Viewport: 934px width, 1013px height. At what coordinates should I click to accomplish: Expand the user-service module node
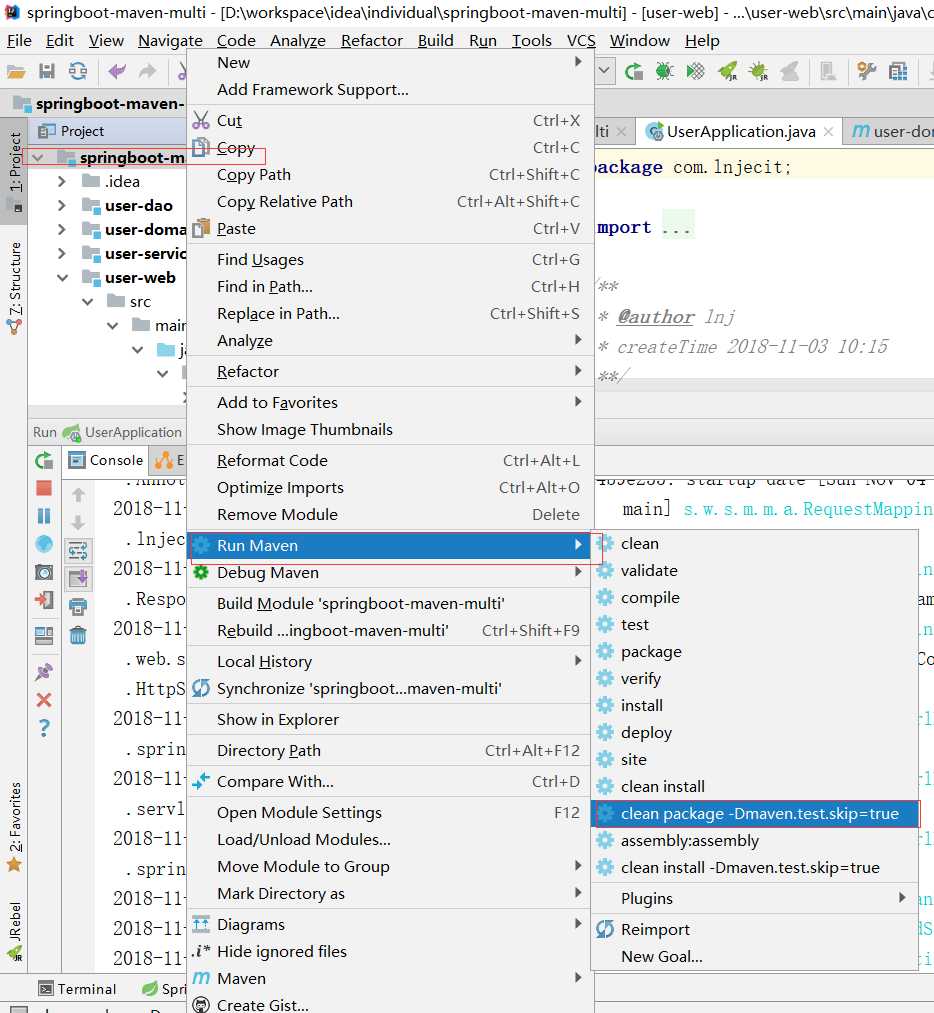click(62, 253)
